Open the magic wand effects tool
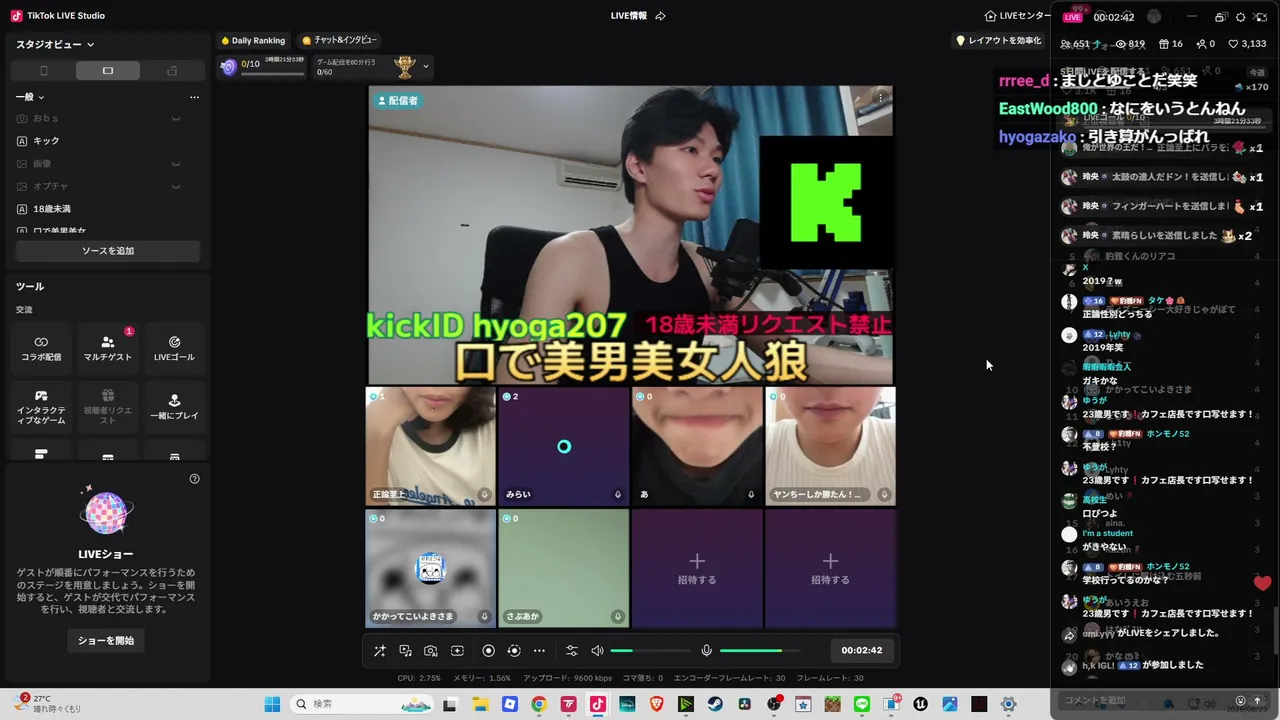This screenshot has height=720, width=1280. pyautogui.click(x=380, y=651)
